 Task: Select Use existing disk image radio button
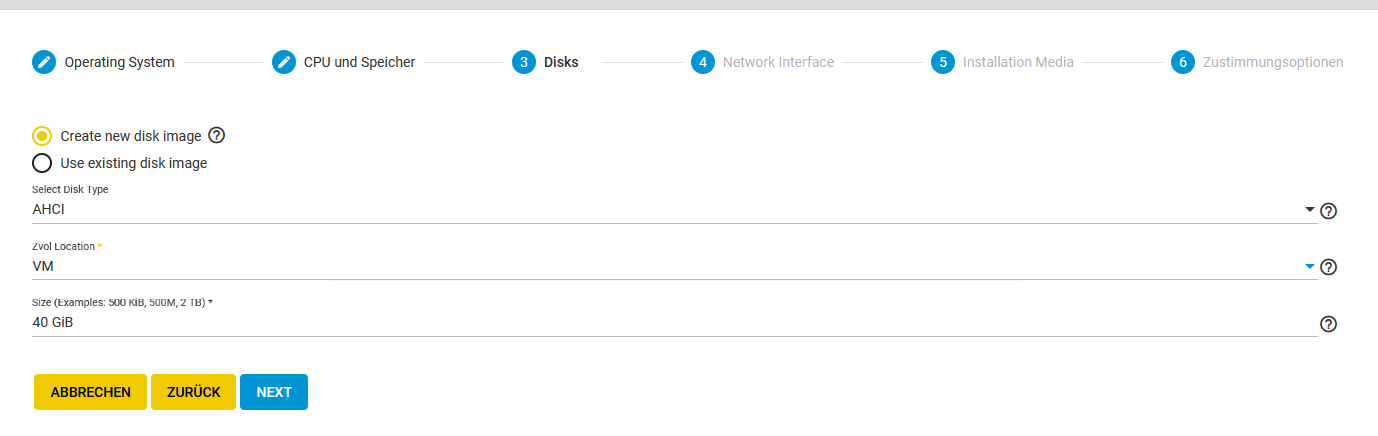click(x=42, y=163)
